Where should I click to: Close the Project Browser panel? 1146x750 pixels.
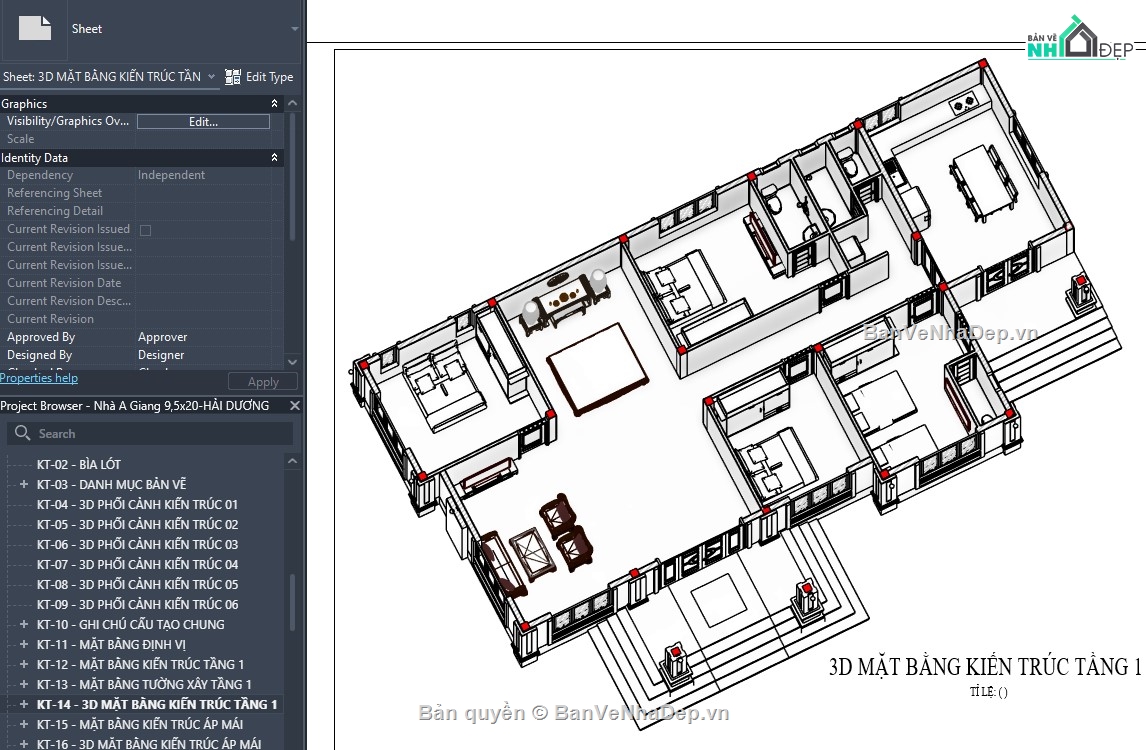pyautogui.click(x=295, y=406)
